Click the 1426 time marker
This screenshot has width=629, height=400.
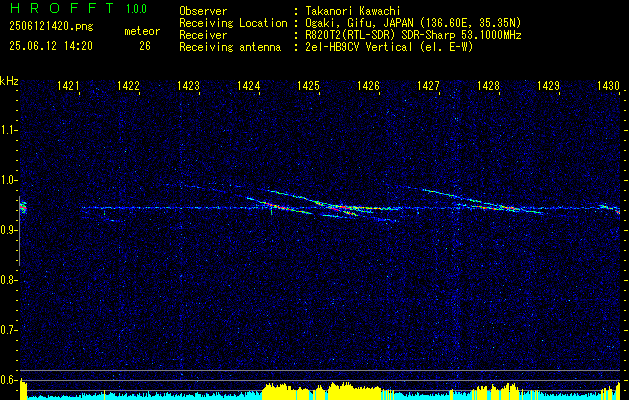click(368, 85)
